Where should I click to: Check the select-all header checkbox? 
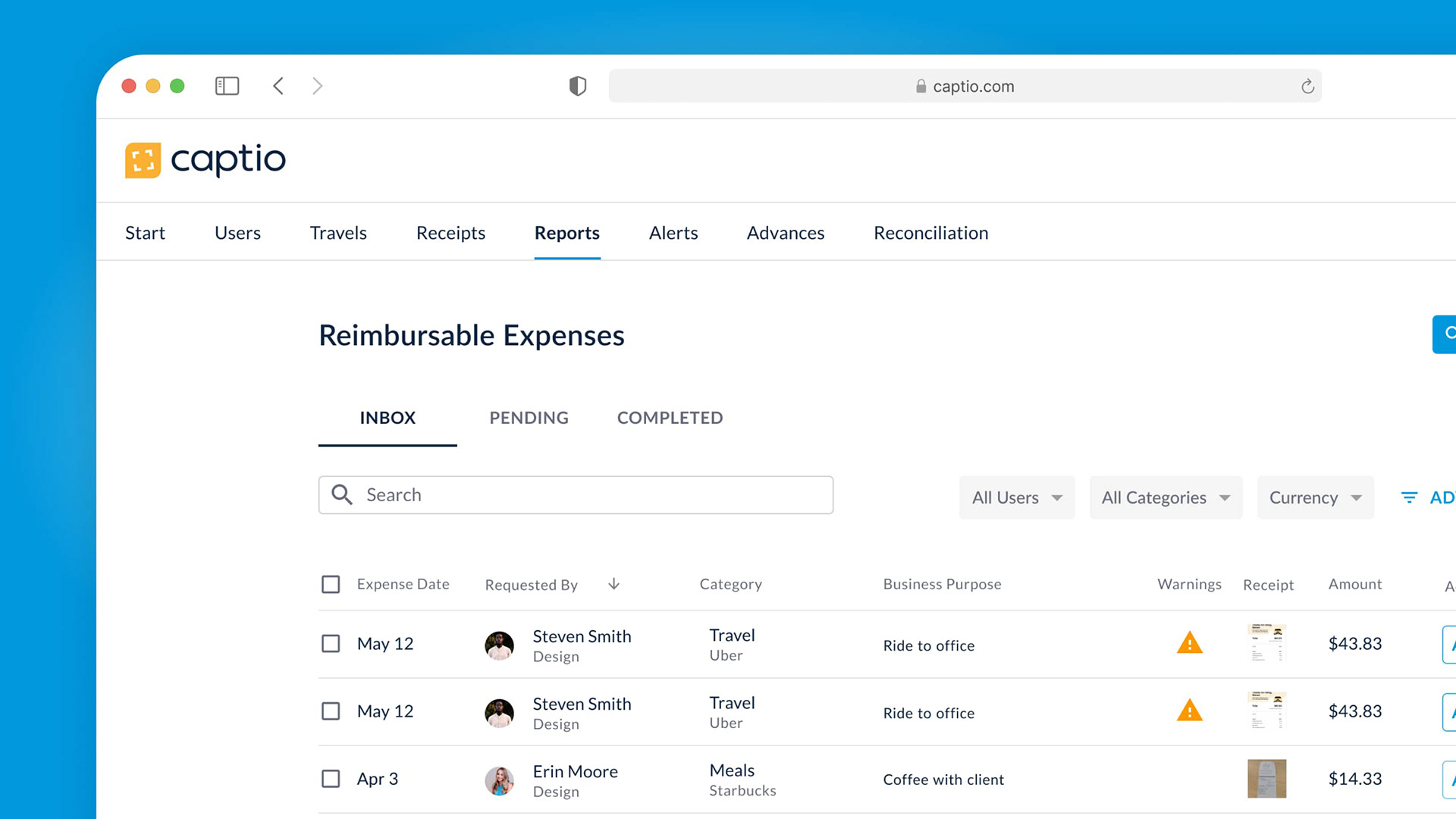[331, 584]
